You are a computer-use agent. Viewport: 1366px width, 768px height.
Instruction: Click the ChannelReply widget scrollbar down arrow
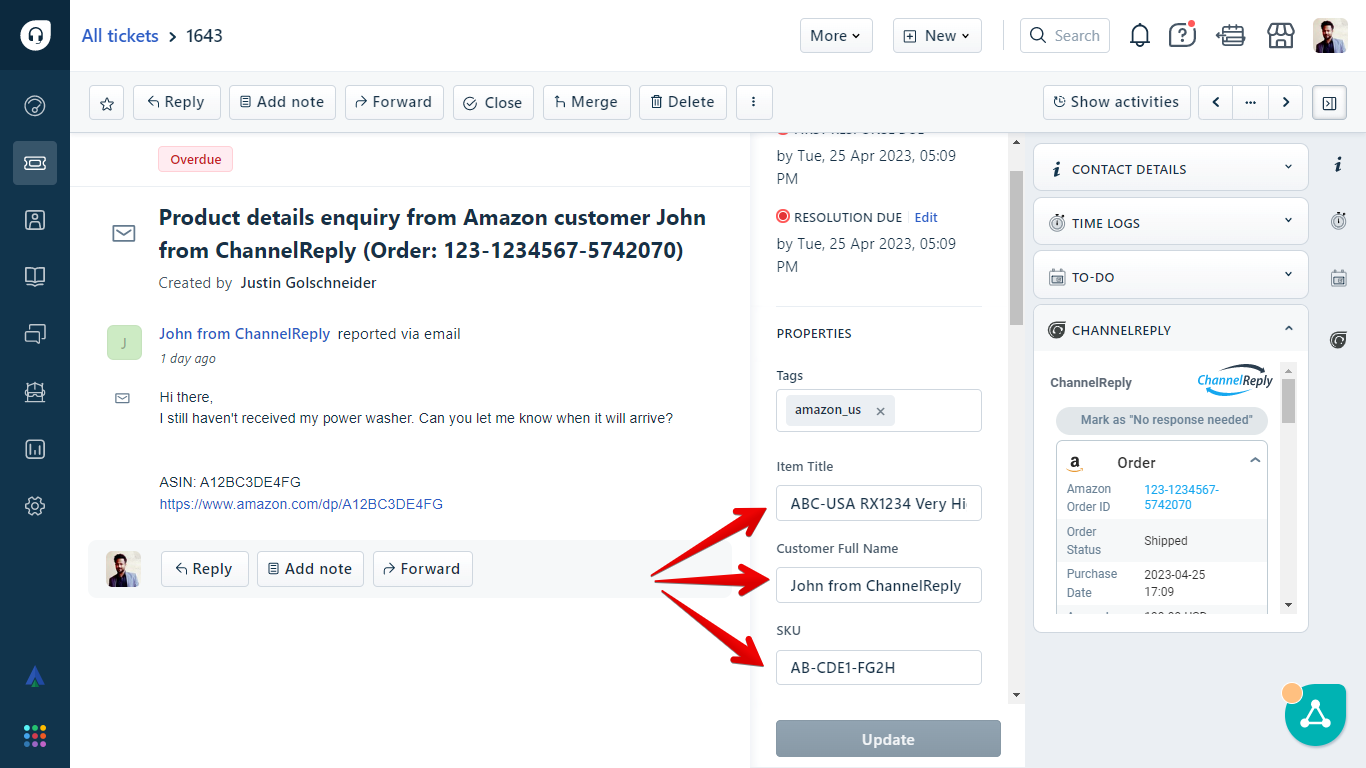click(x=1288, y=605)
